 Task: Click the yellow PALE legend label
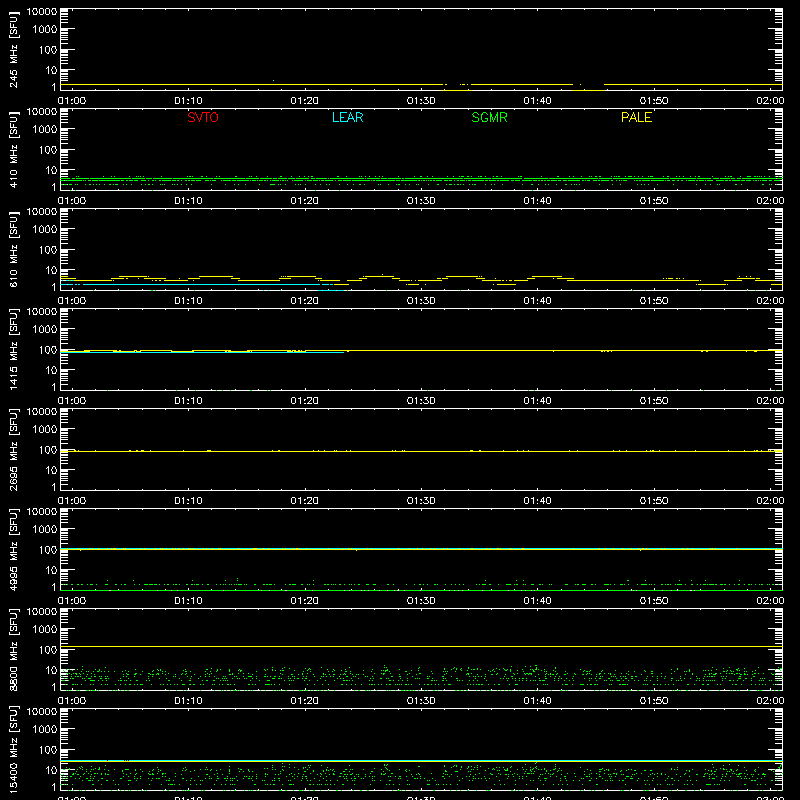(636, 117)
